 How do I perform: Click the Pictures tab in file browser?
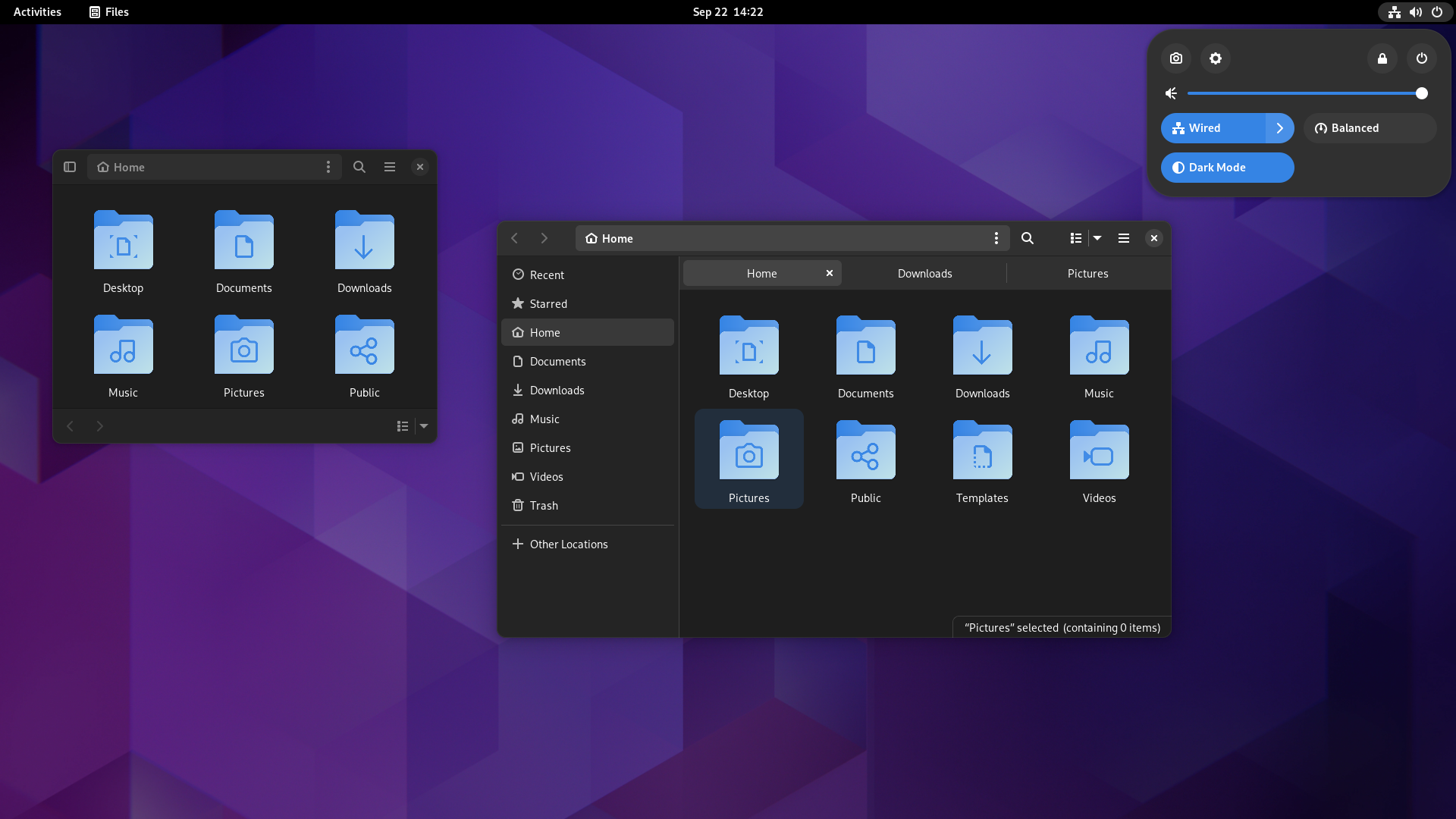tap(1087, 272)
